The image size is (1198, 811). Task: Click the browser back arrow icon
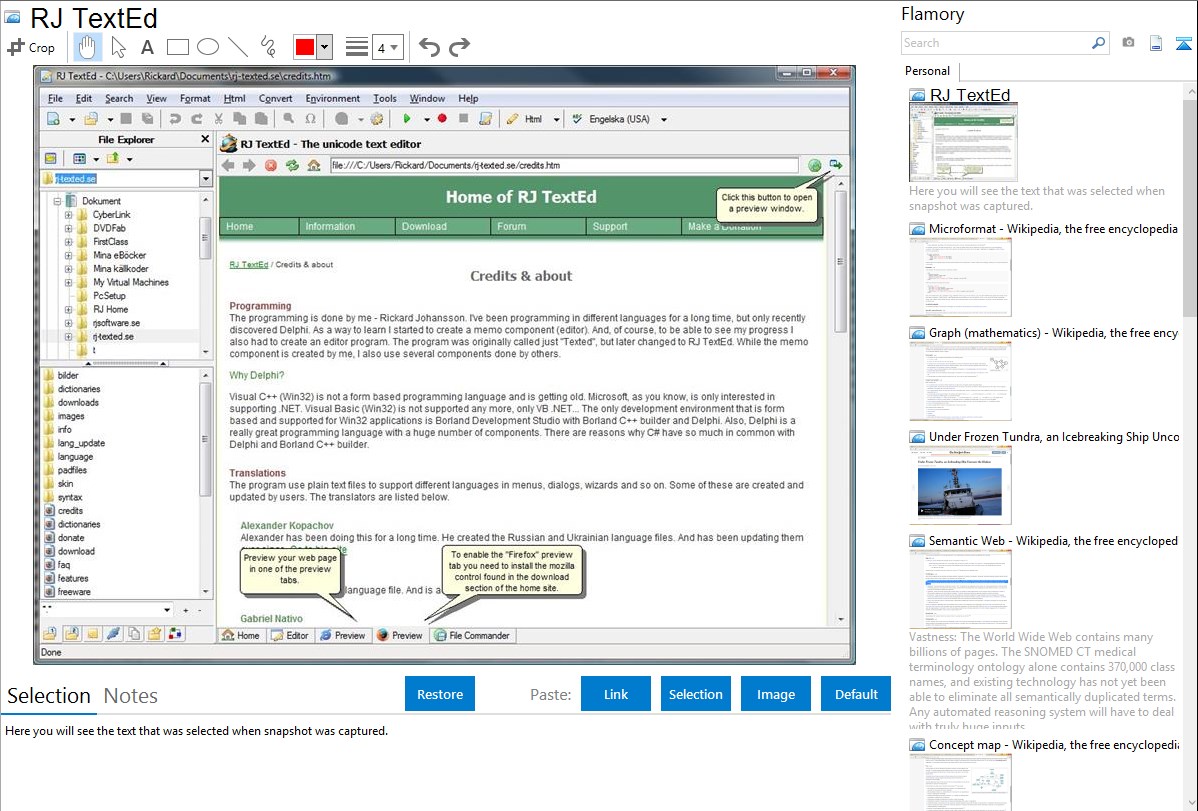pyautogui.click(x=228, y=165)
